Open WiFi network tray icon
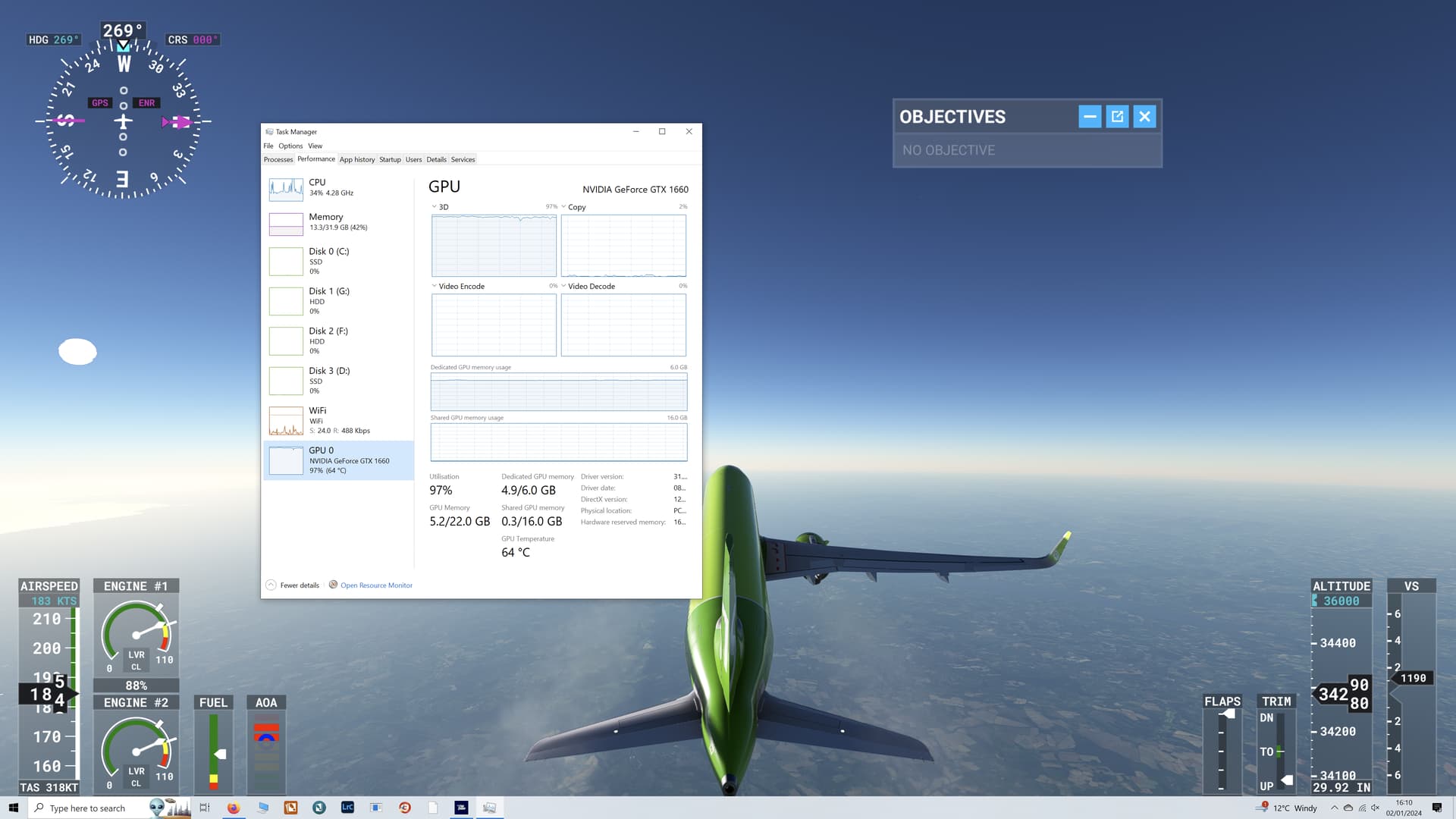1456x819 pixels. [x=1362, y=808]
